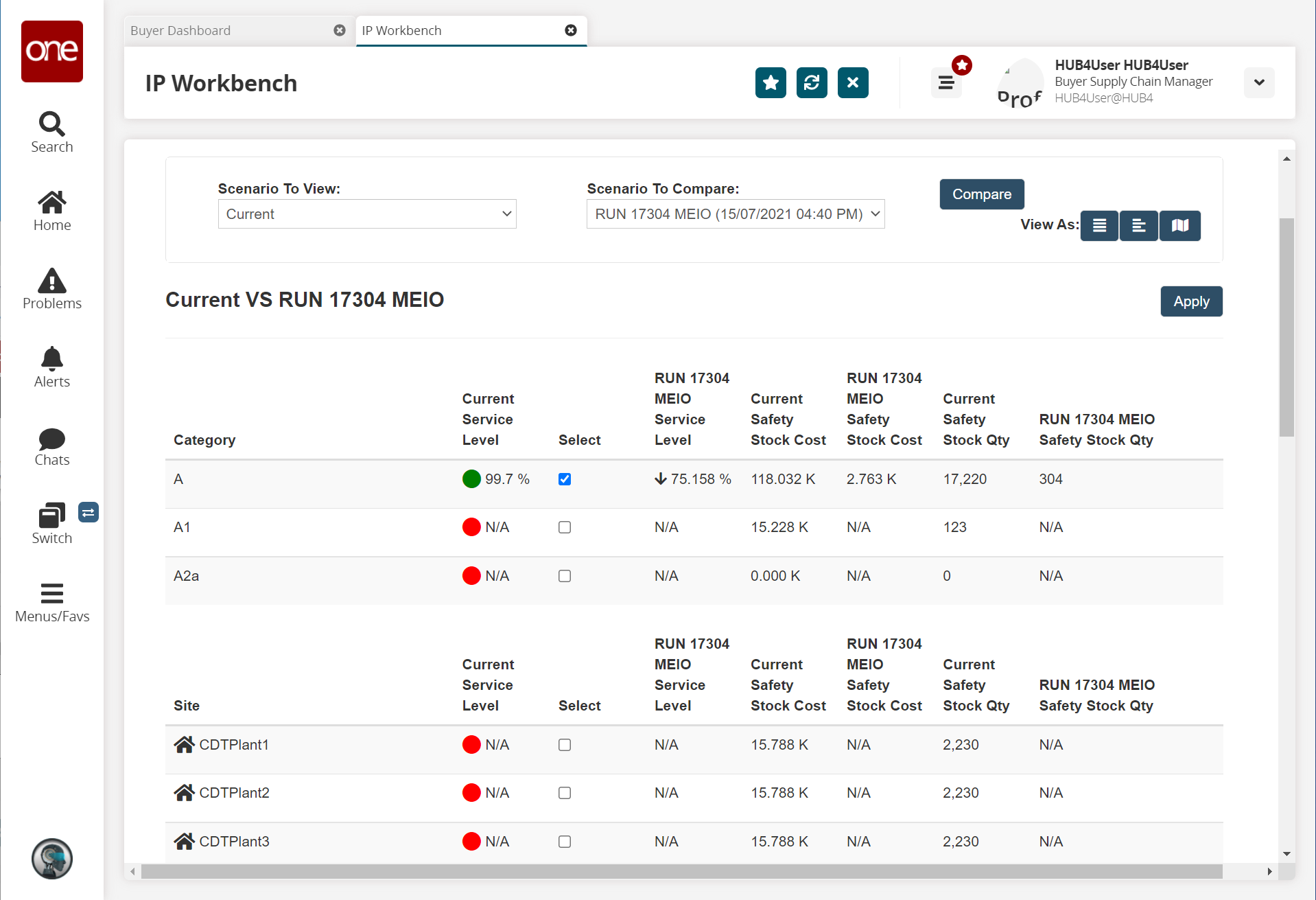
Task: Expand the user profile chevron menu
Action: [1259, 82]
